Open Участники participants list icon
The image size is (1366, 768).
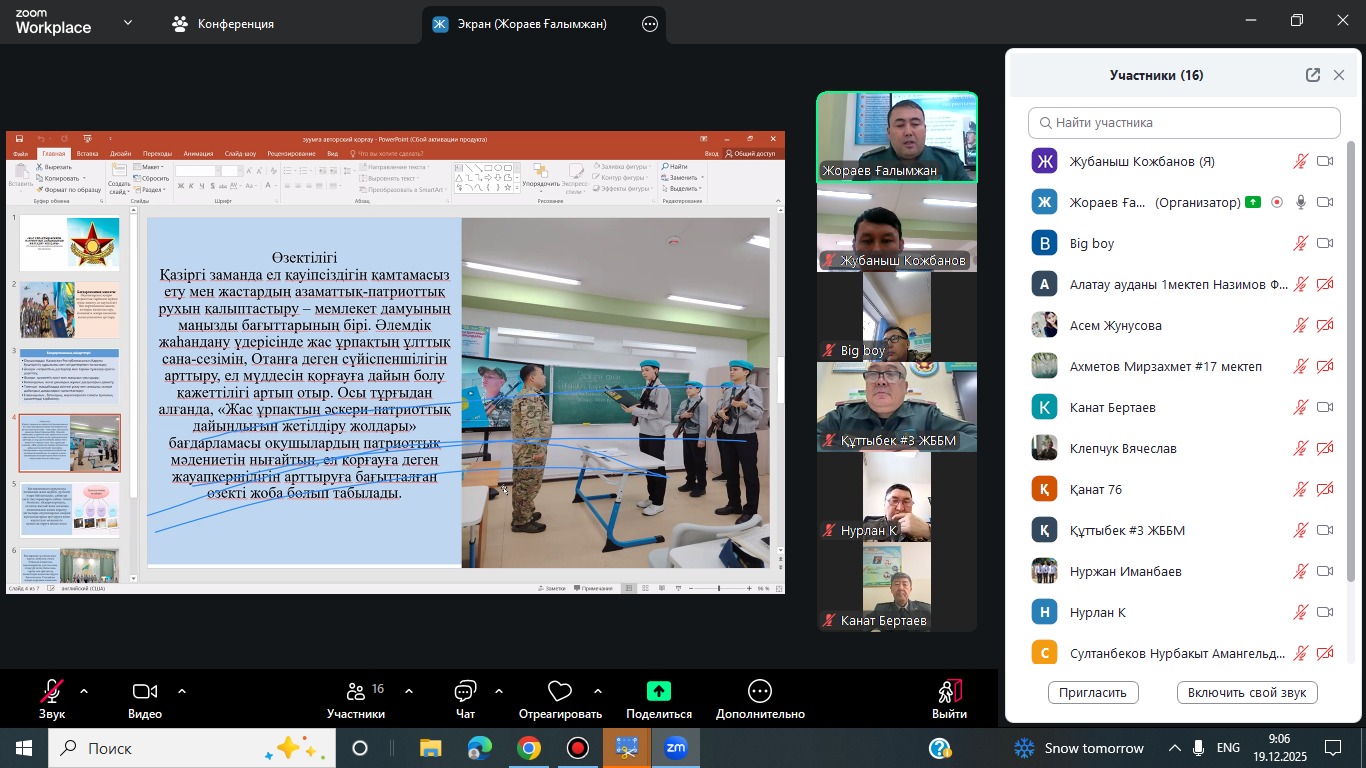[356, 692]
